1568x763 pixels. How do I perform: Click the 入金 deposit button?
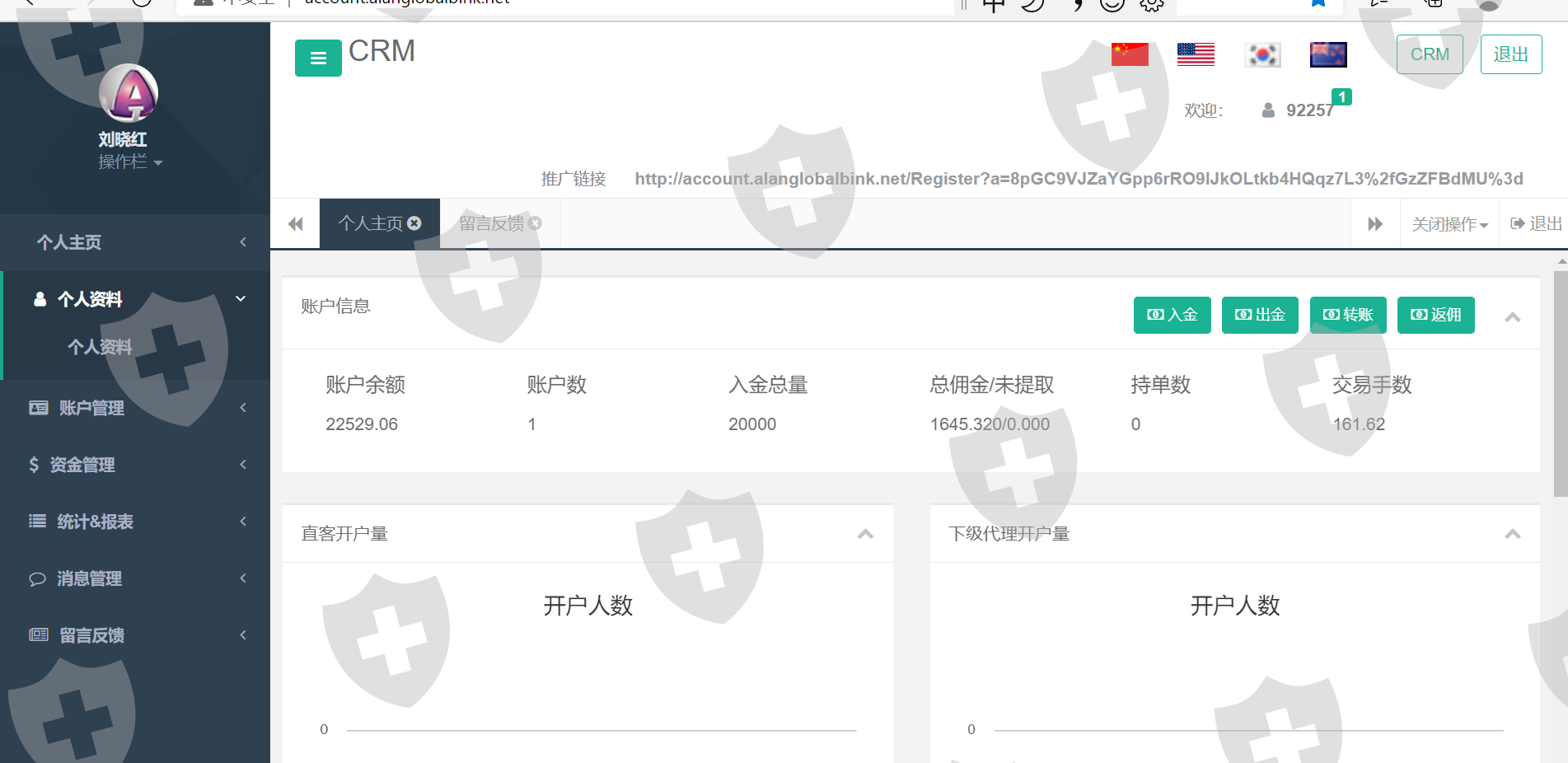click(1172, 315)
